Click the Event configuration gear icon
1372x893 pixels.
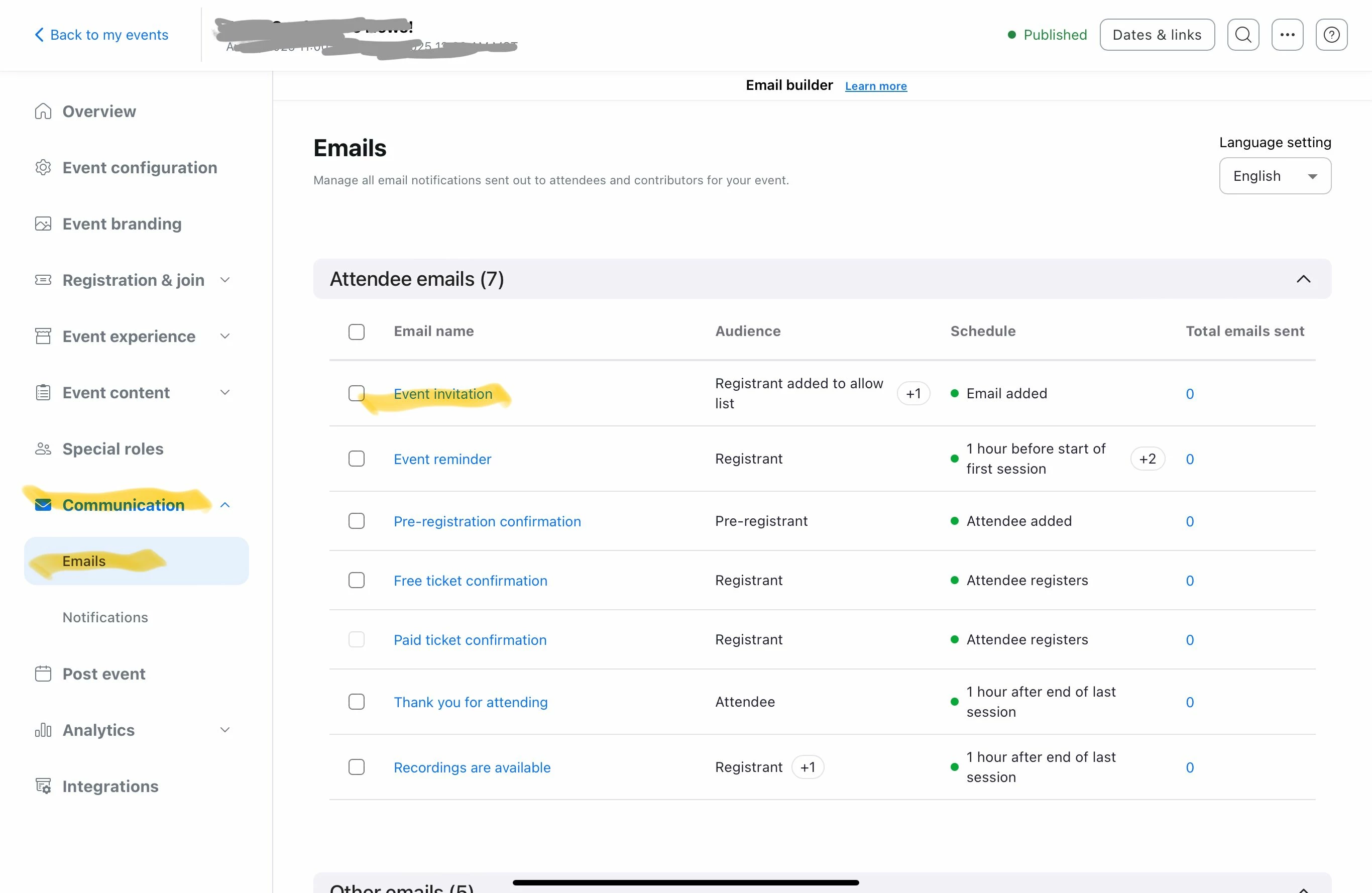pos(43,167)
